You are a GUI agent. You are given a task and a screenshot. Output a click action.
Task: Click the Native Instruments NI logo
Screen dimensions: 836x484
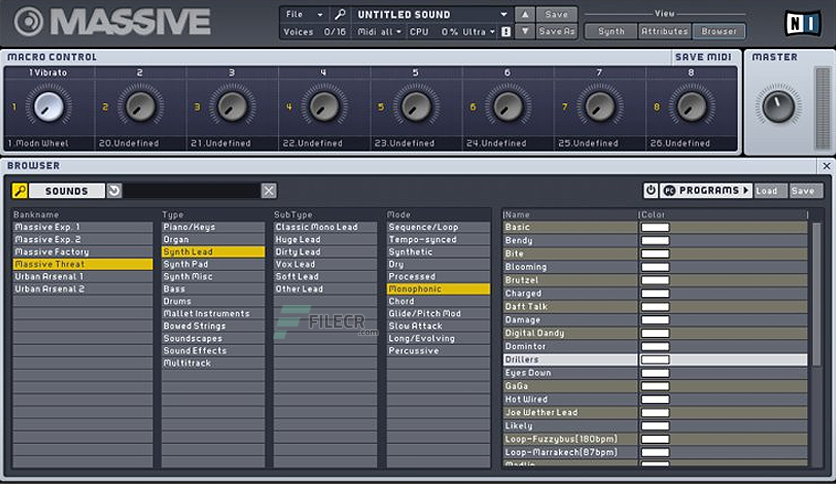pyautogui.click(x=802, y=23)
